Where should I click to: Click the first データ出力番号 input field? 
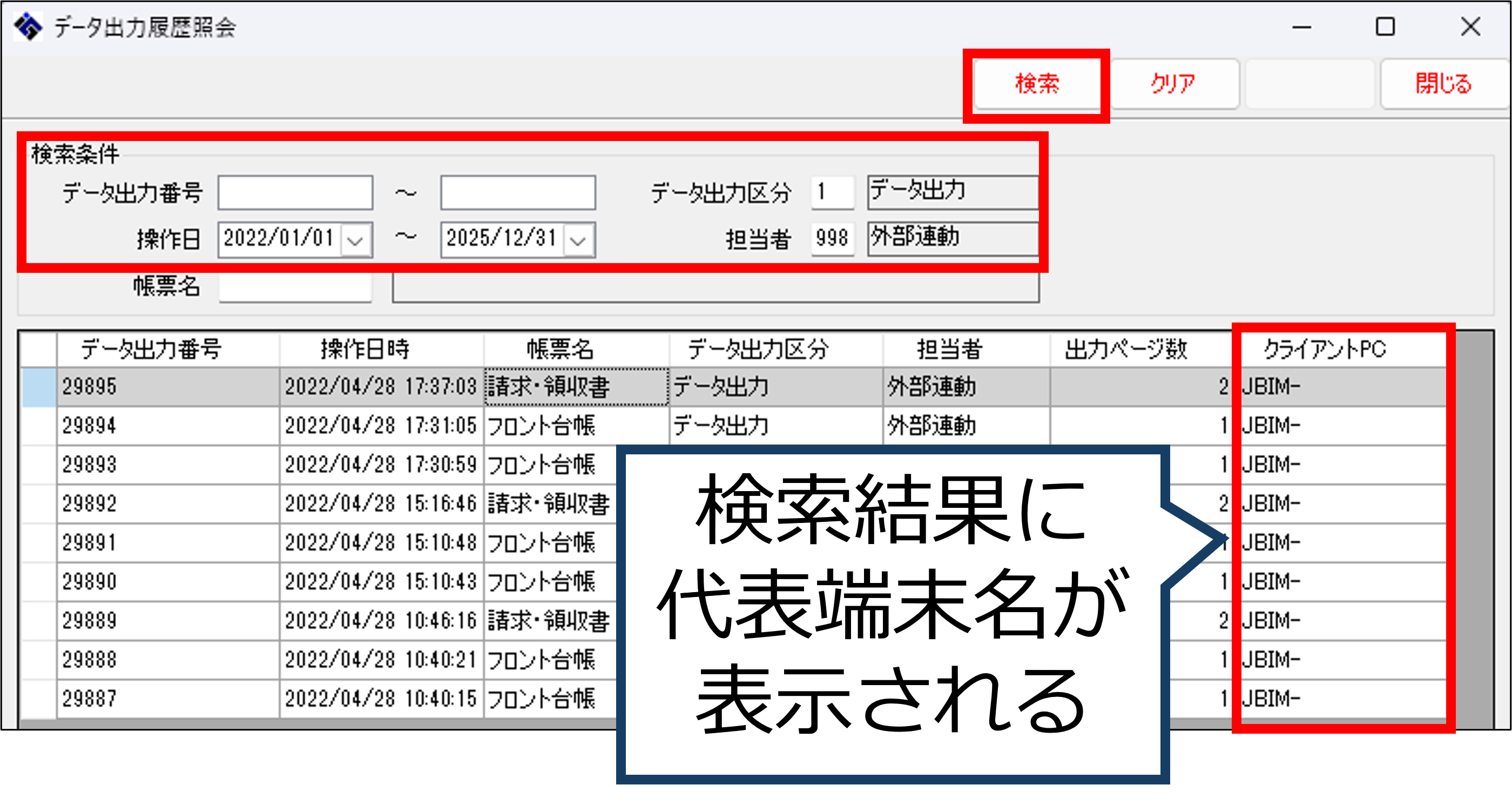point(295,192)
